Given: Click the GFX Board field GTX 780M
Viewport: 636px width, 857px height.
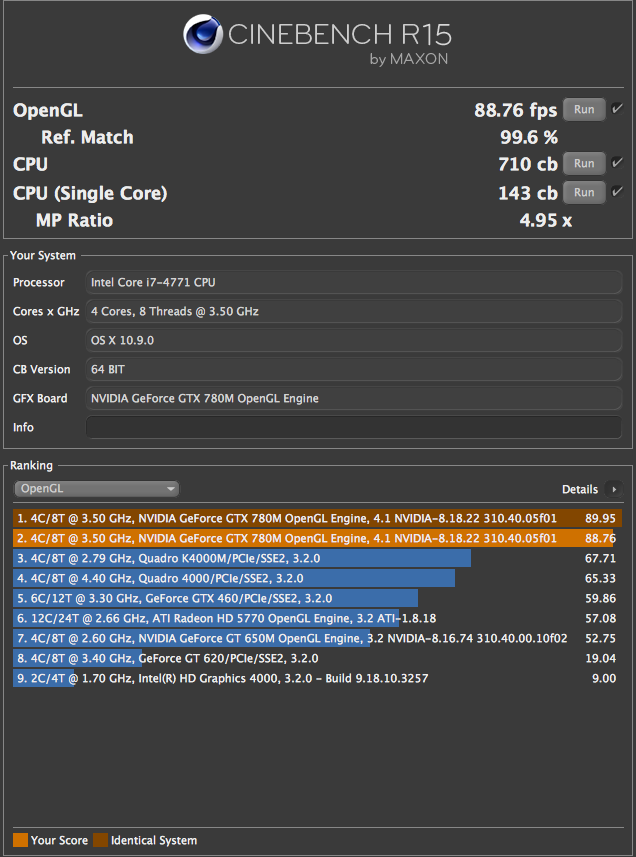Looking at the screenshot, I should [x=354, y=398].
